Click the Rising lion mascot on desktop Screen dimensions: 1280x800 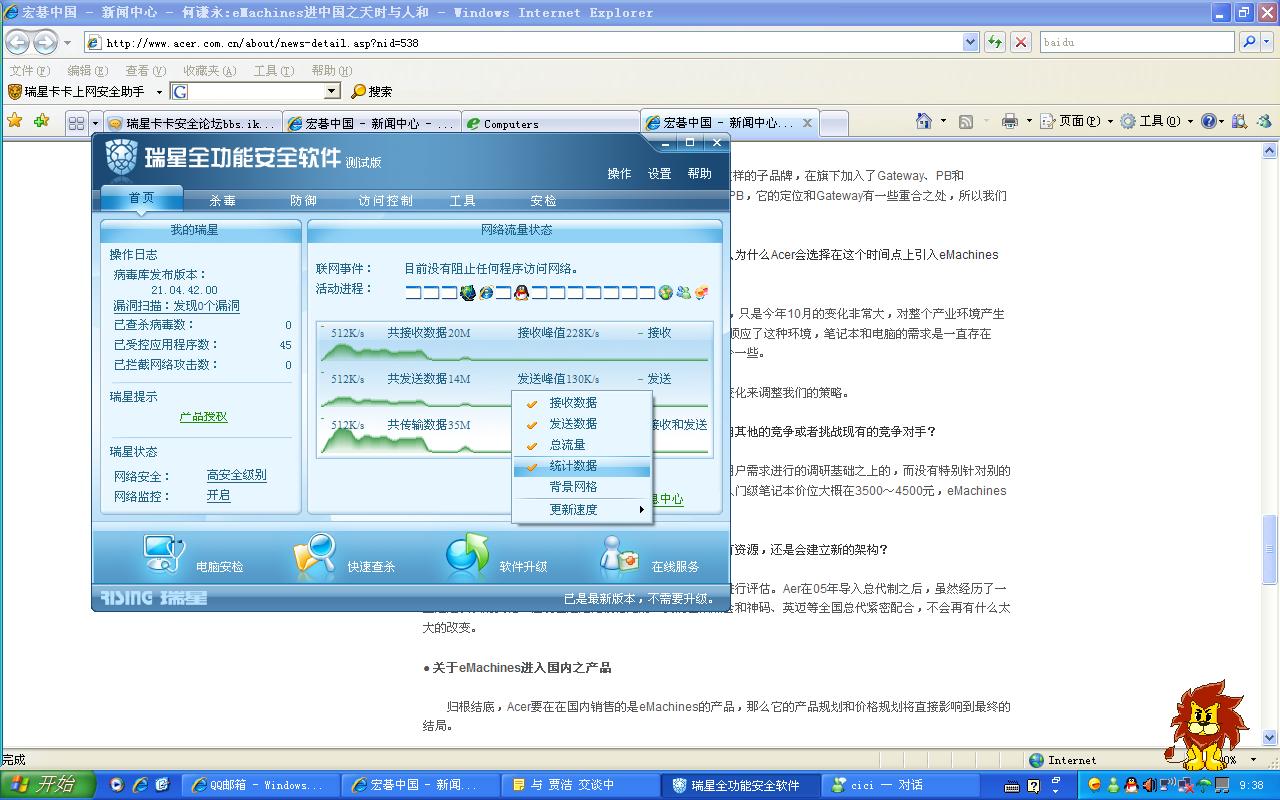click(1207, 725)
